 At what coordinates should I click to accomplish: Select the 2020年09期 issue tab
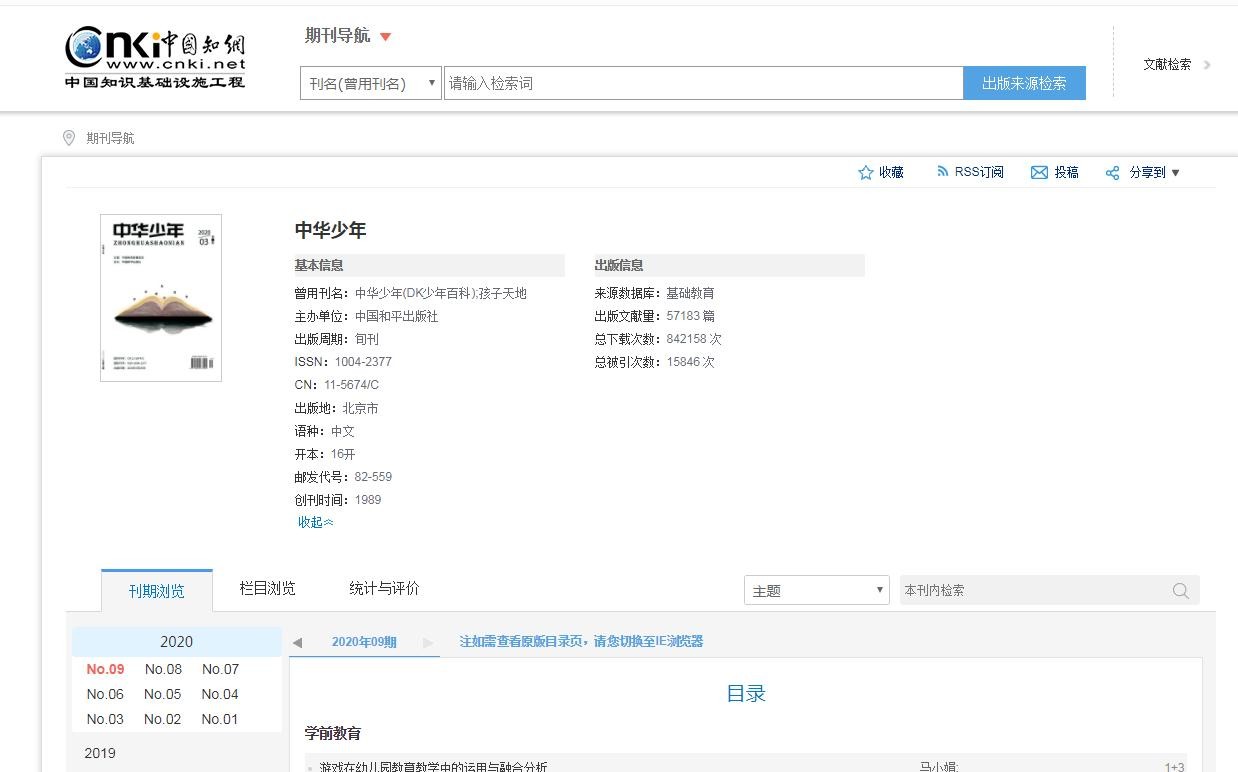[364, 642]
